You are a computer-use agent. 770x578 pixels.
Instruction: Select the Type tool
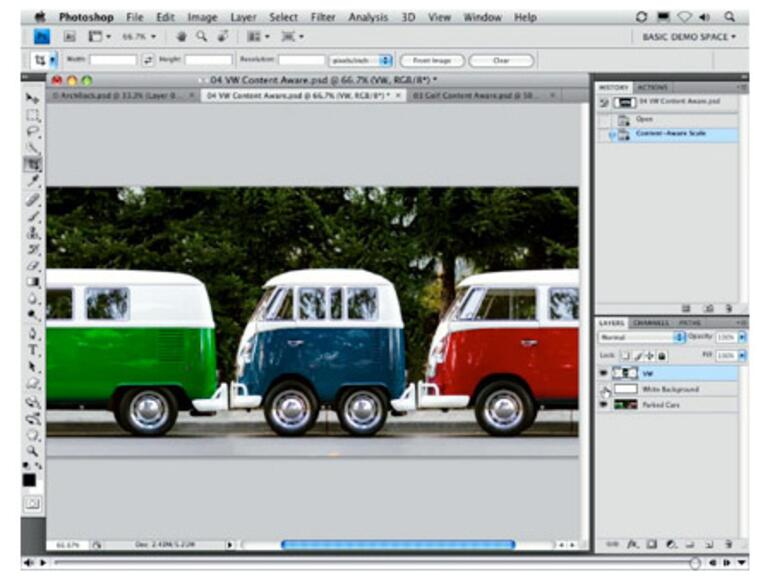pyautogui.click(x=32, y=350)
